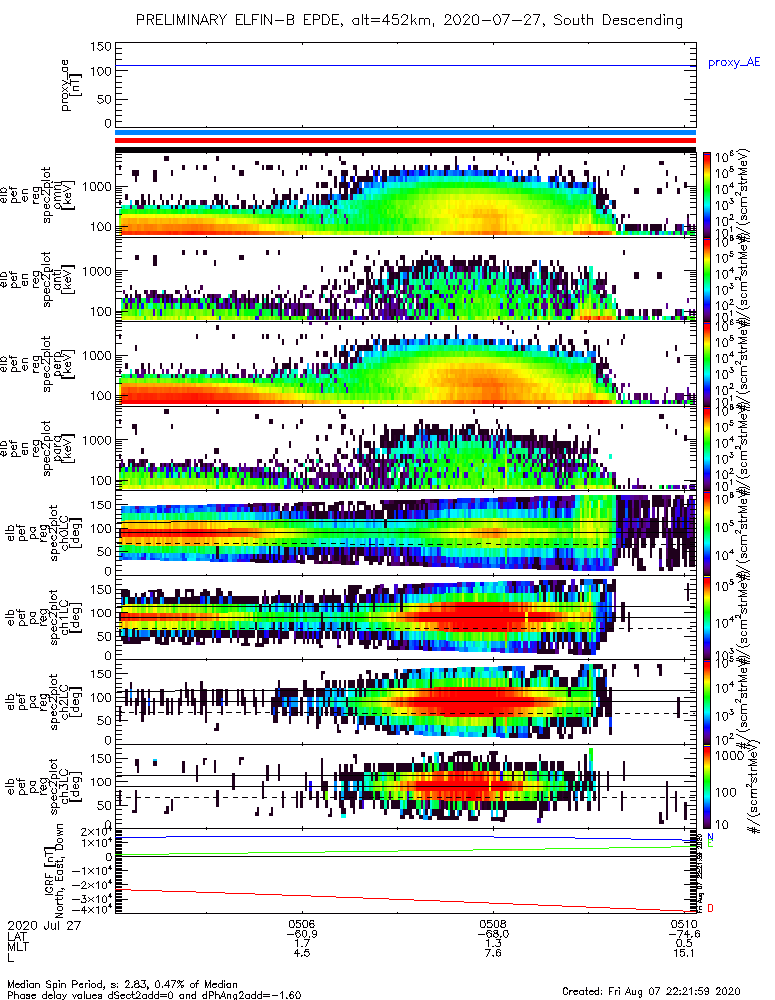Click the Phase delay values text line
The height and width of the screenshot is (1000, 775).
tap(154, 995)
